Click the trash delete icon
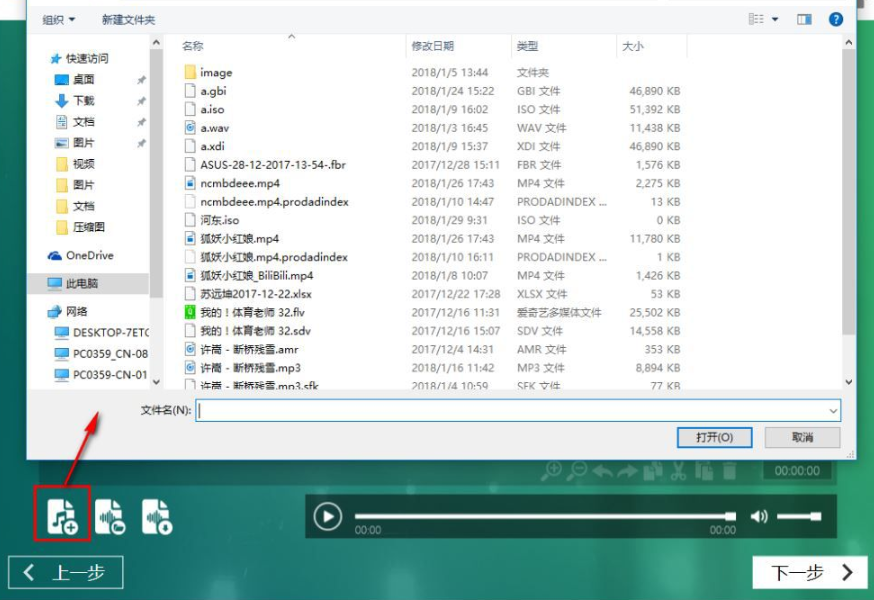Image resolution: width=874 pixels, height=600 pixels. (730, 470)
